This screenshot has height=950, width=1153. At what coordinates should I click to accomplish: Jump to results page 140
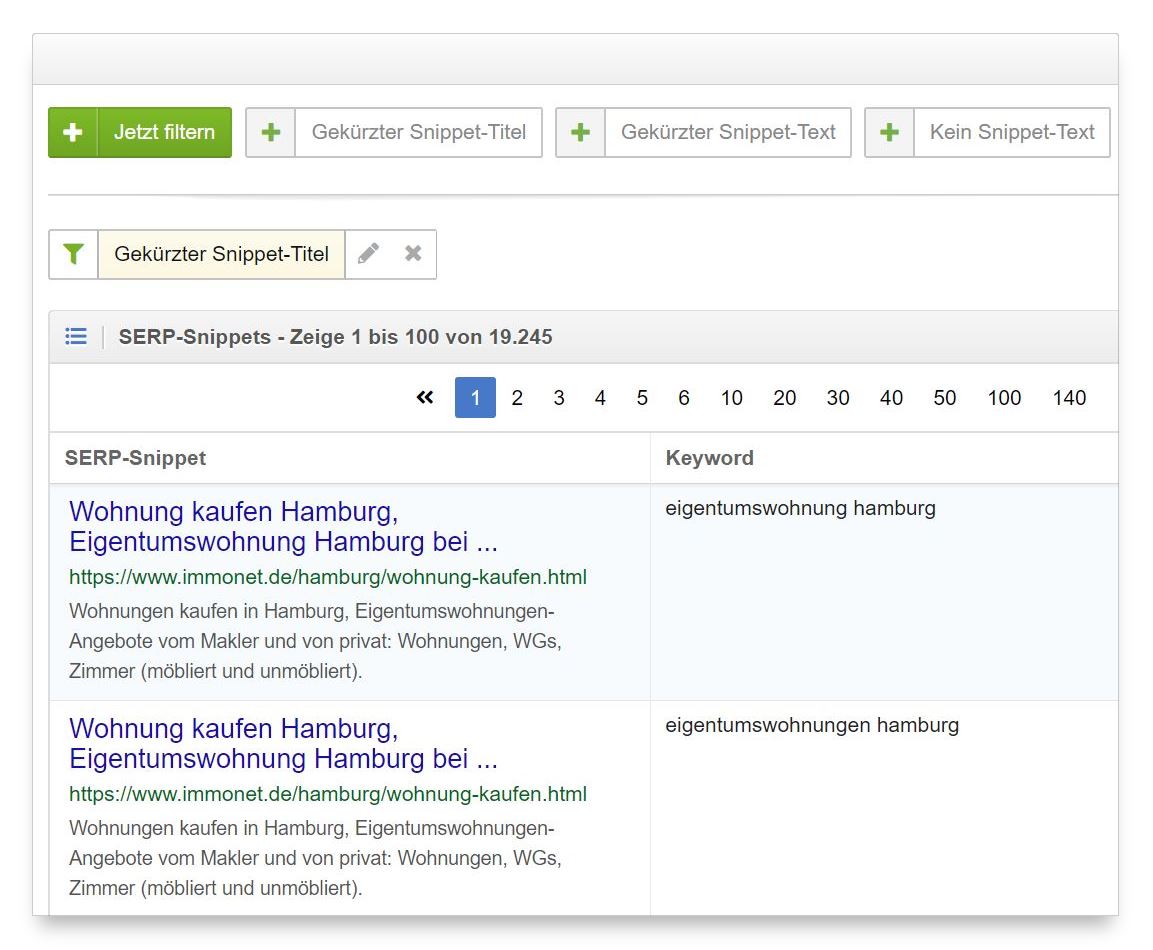(1069, 398)
